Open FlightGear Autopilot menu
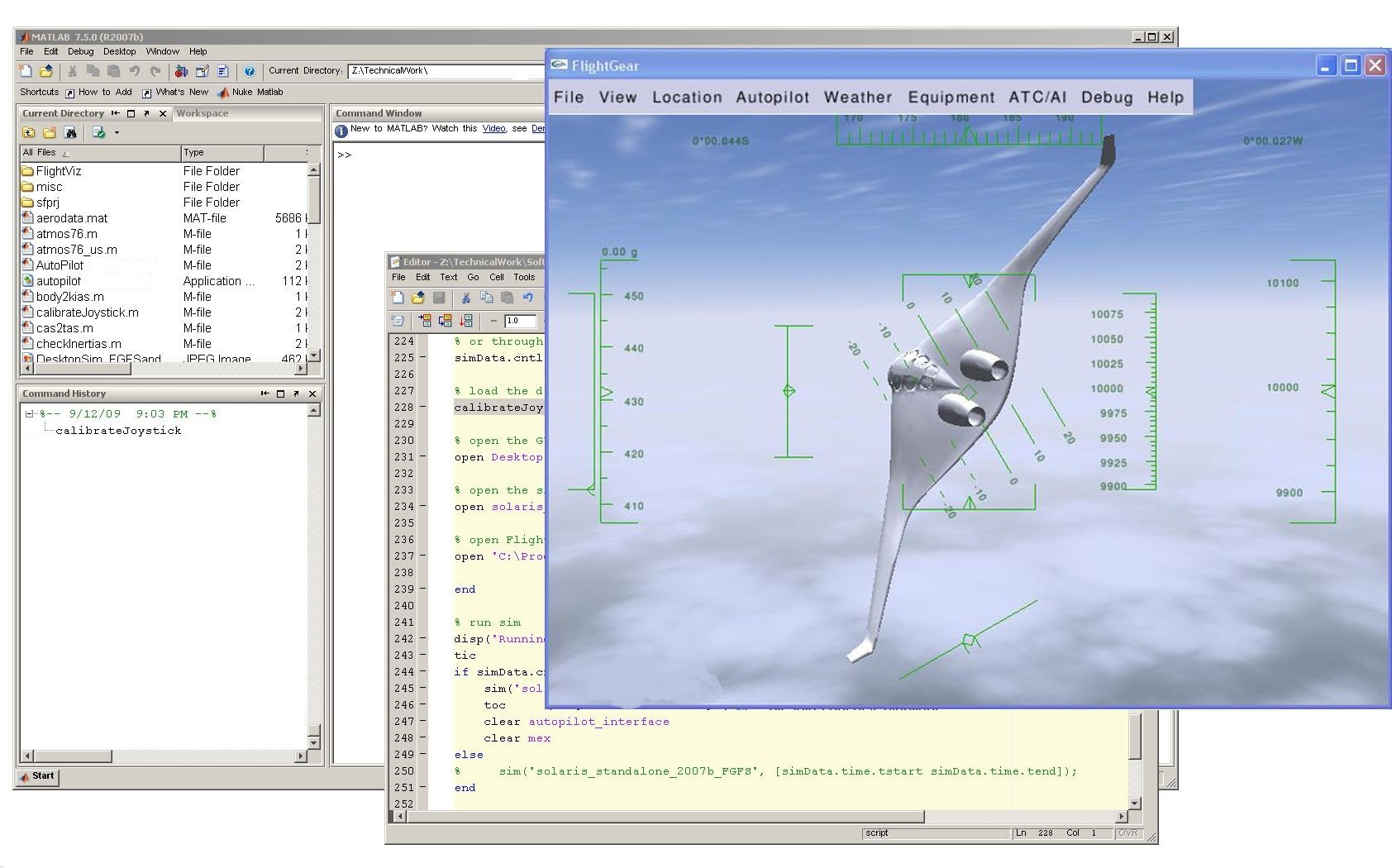Image resolution: width=1392 pixels, height=868 pixels. click(773, 98)
